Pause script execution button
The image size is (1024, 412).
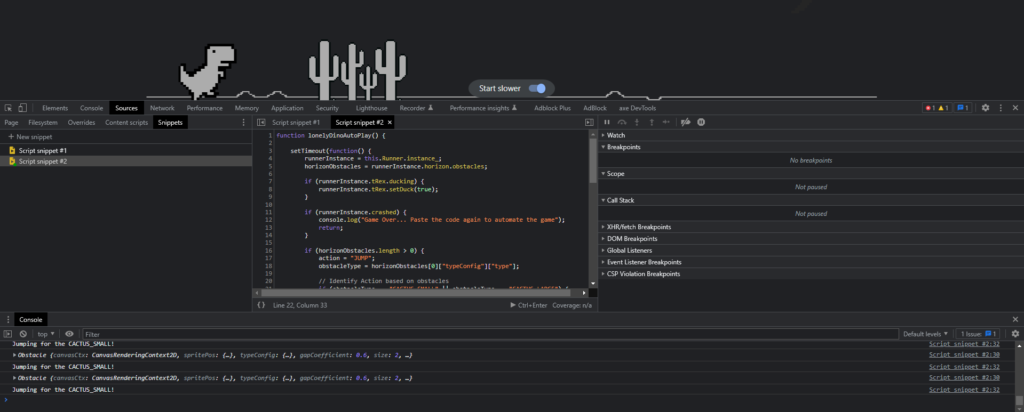click(x=607, y=122)
